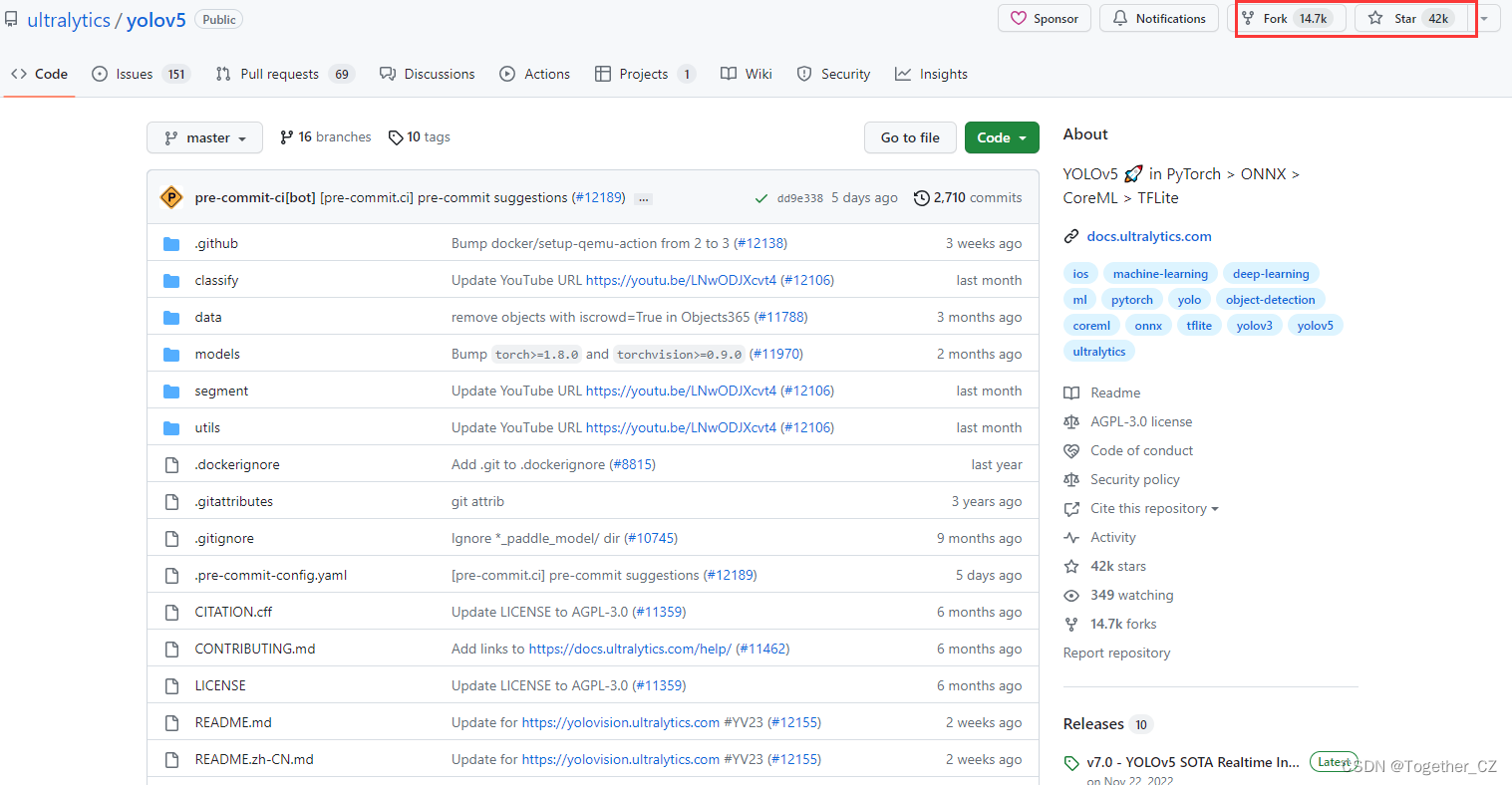Open the Discussions tab
The height and width of the screenshot is (785, 1512).
428,74
